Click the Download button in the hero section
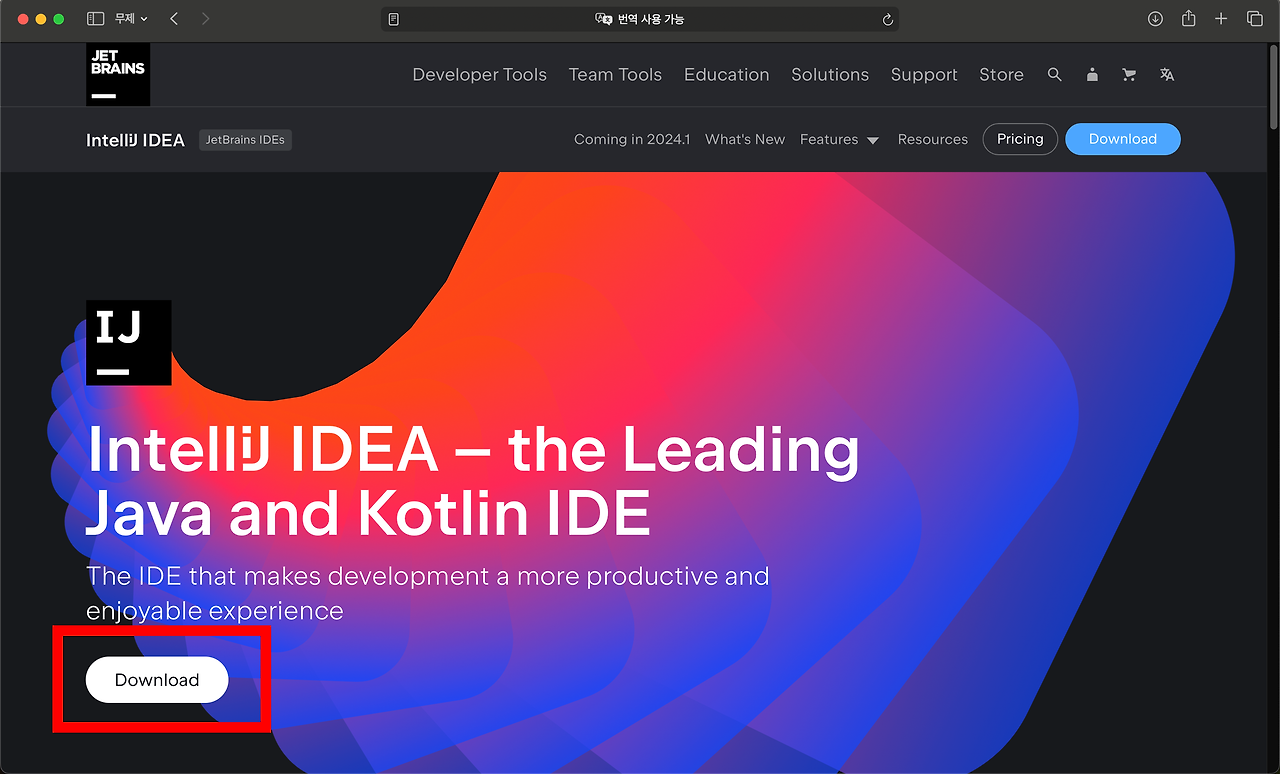This screenshot has width=1280, height=774. (x=156, y=679)
